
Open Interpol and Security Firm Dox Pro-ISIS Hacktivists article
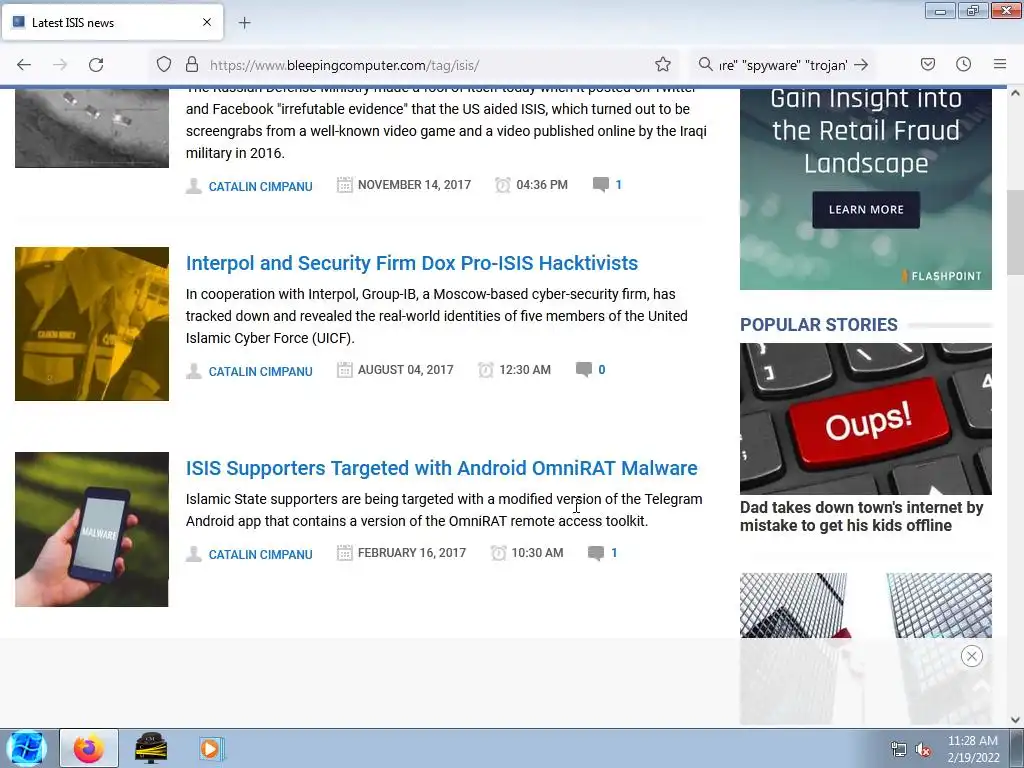[x=411, y=263]
